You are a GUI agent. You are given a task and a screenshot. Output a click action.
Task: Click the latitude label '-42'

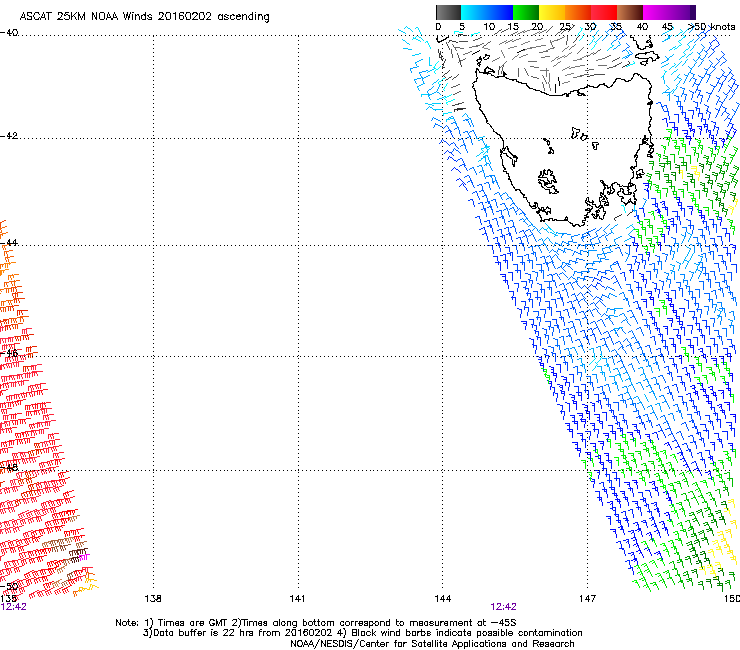pos(9,136)
